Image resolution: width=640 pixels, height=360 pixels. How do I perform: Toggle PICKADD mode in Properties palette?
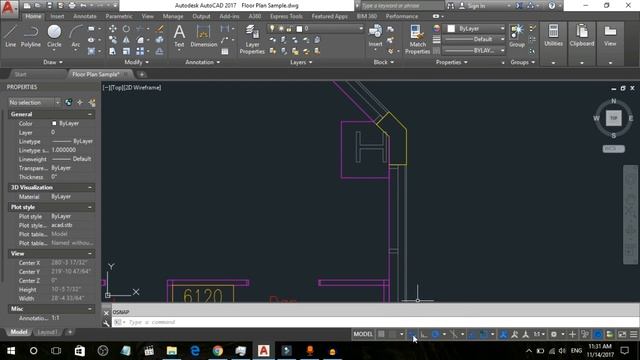click(x=69, y=102)
